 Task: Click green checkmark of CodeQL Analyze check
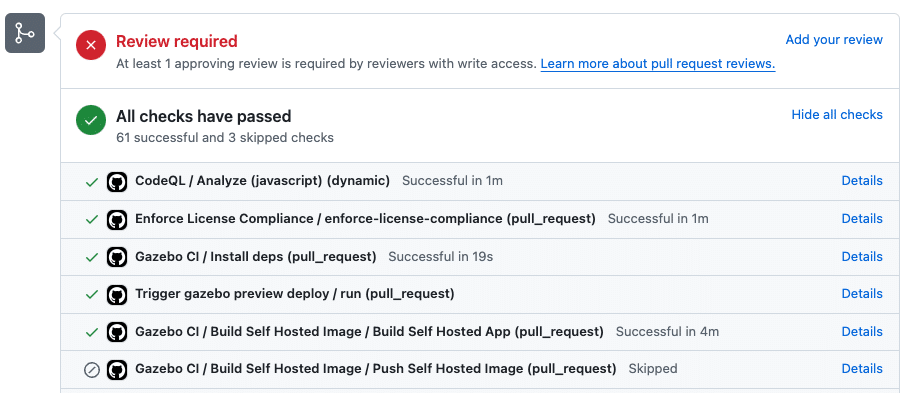click(92, 182)
